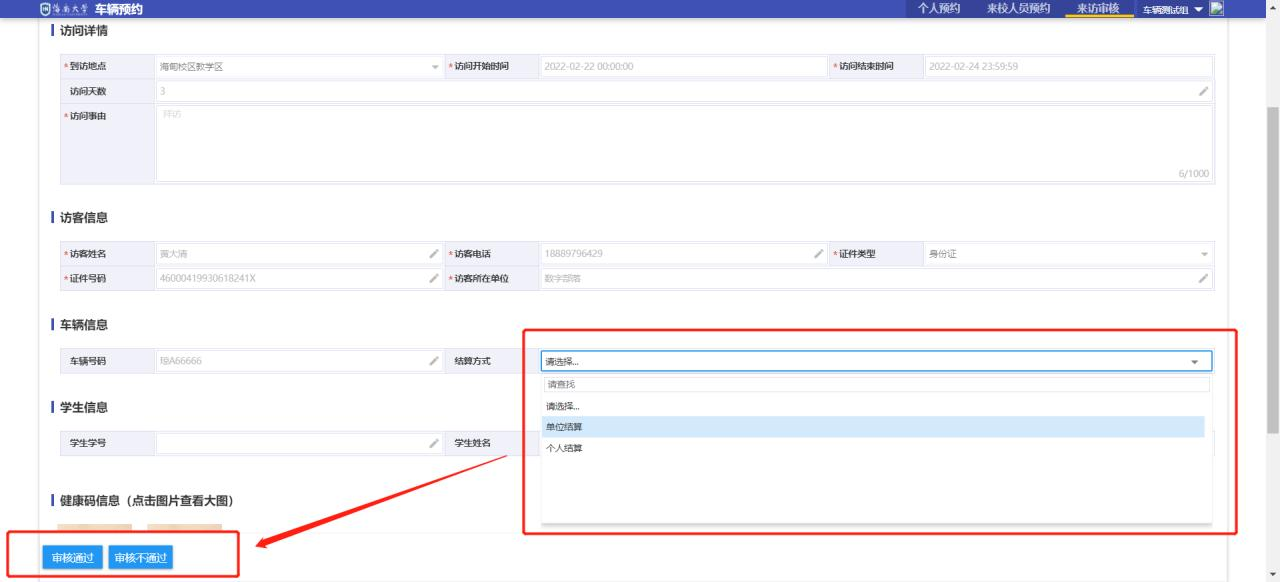Click edit pencil in 学生学号 field

433,443
